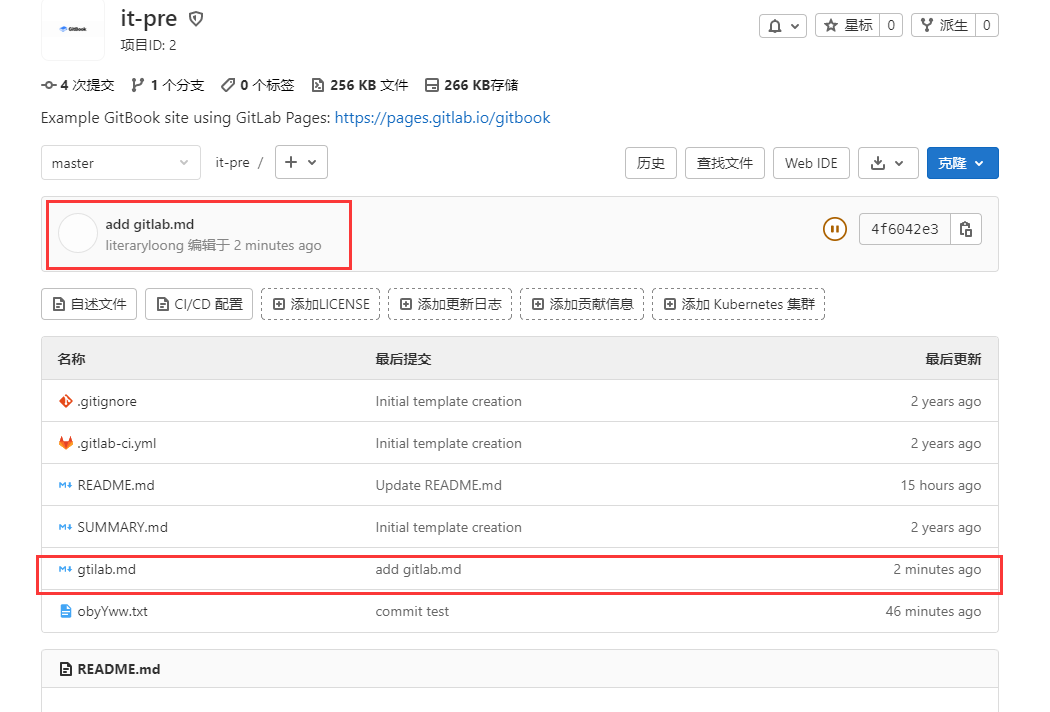This screenshot has height=712, width=1050.
Task: Click the 历史 history button
Action: (651, 163)
